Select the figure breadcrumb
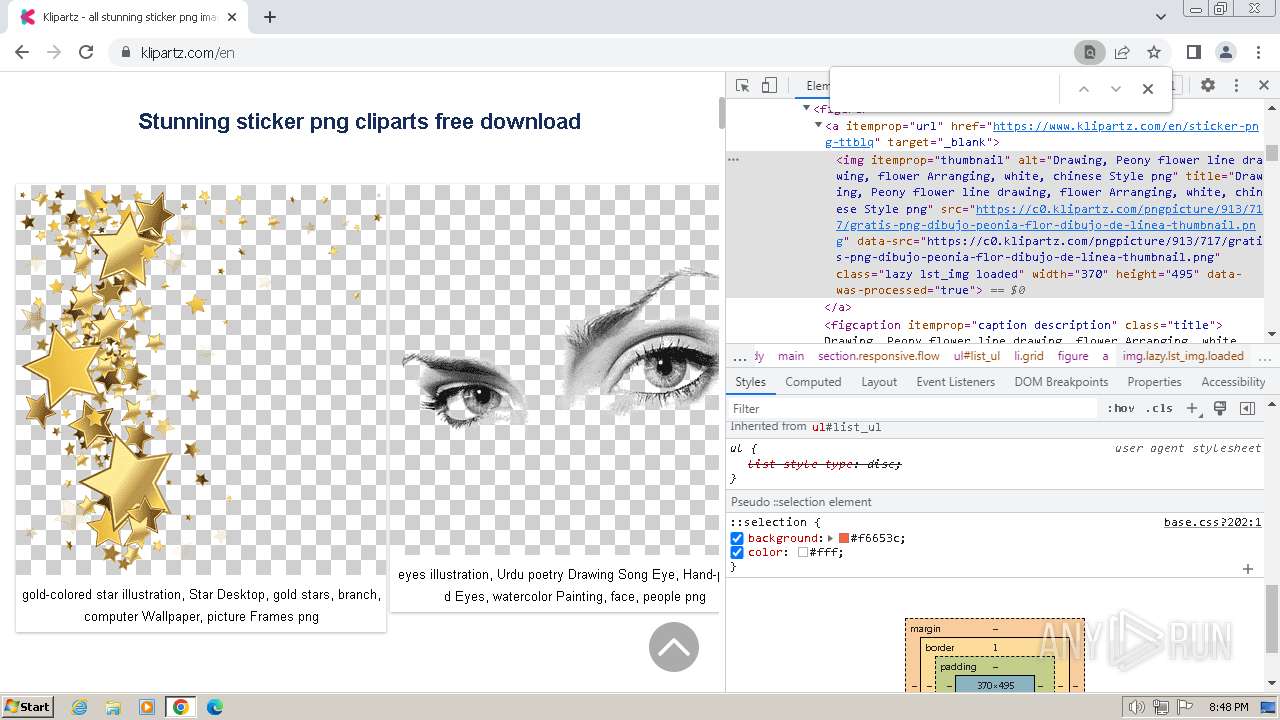Viewport: 1280px width, 720px height. [x=1073, y=356]
